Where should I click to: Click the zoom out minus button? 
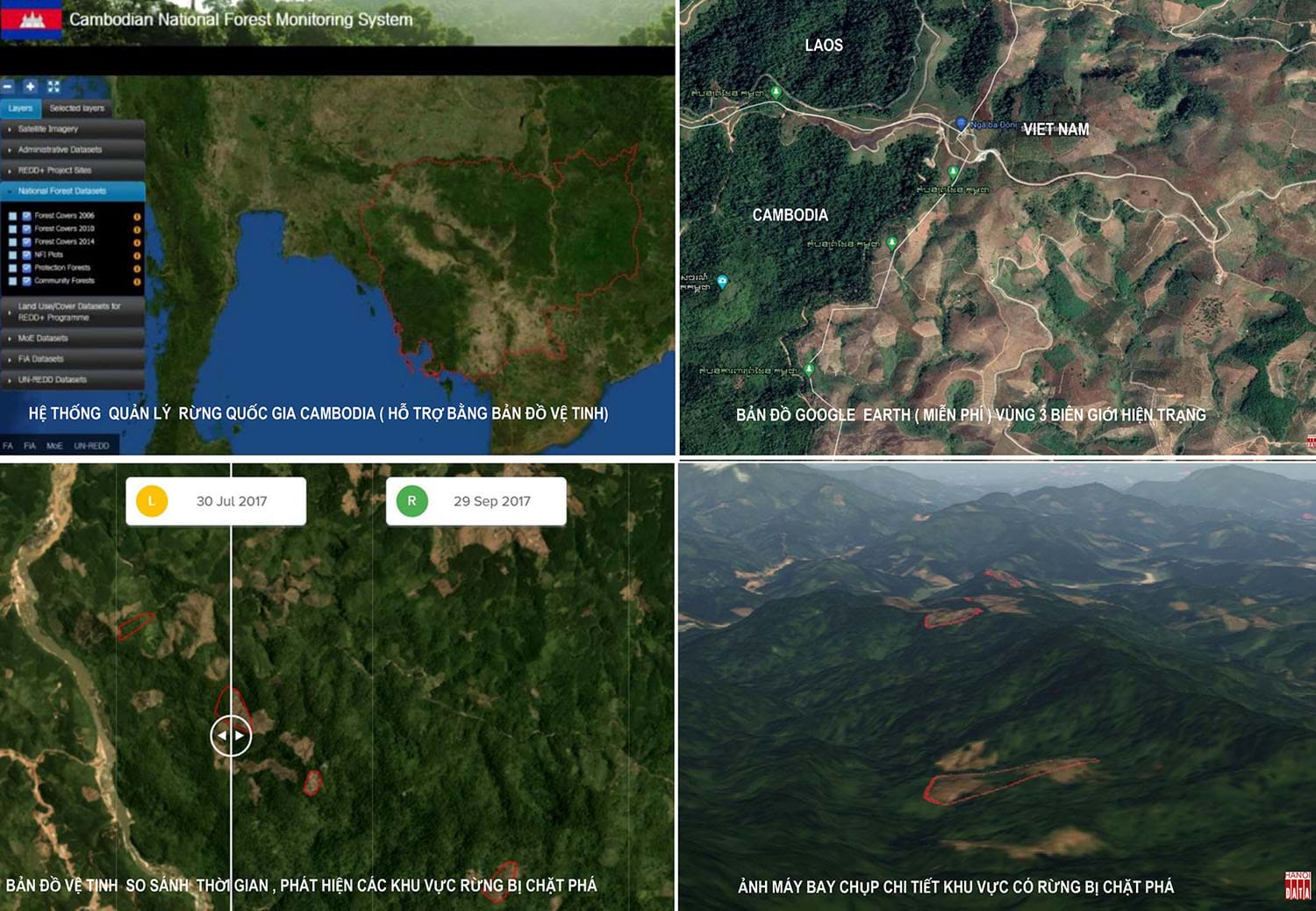coord(8,87)
